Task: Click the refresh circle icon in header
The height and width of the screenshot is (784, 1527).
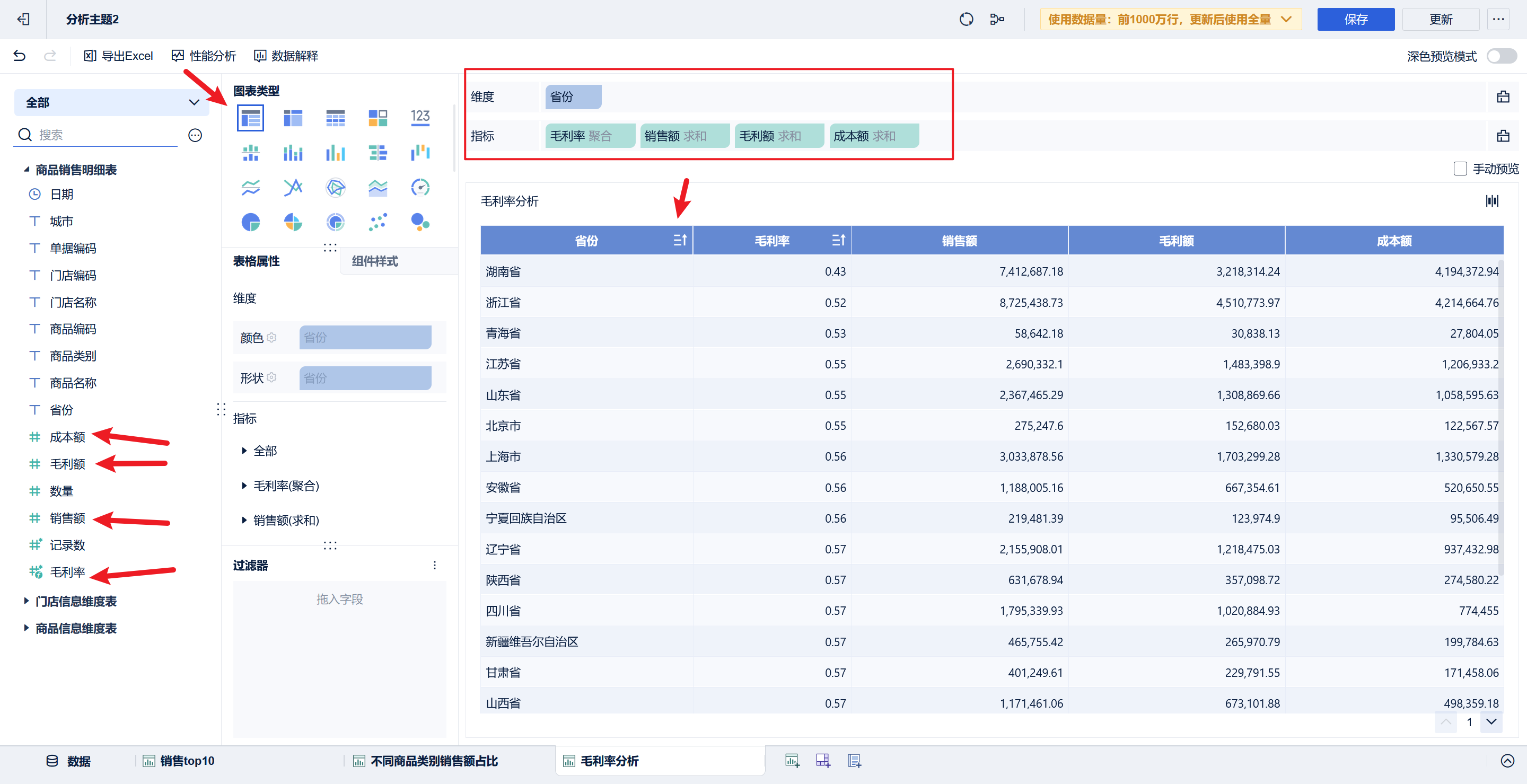Action: pyautogui.click(x=966, y=20)
